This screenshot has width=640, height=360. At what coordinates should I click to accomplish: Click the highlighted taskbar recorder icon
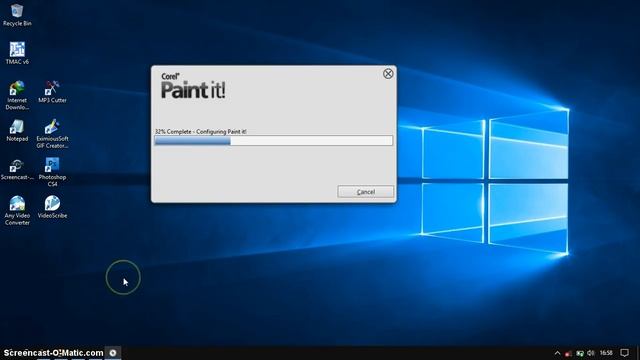click(x=113, y=353)
